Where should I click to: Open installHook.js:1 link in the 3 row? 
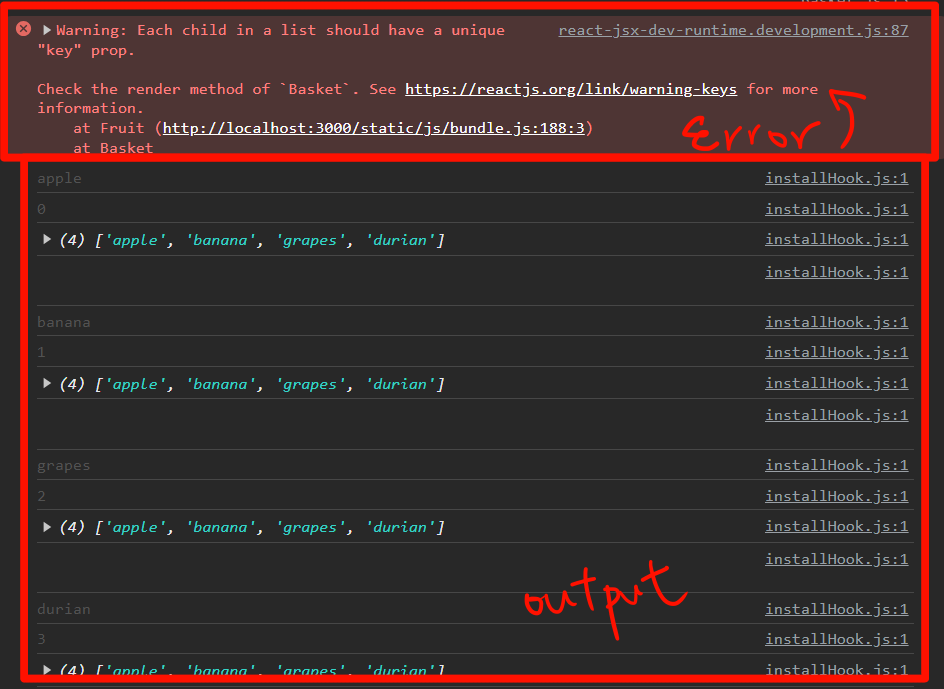tap(836, 640)
